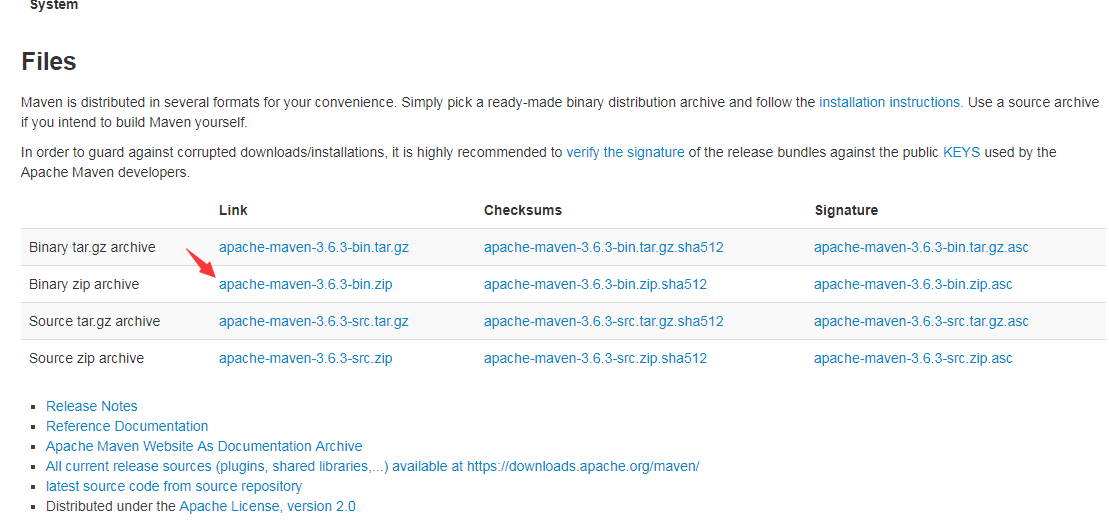The image size is (1109, 529).
Task: Open the src.zip.sha512 checksum link
Action: (x=595, y=358)
